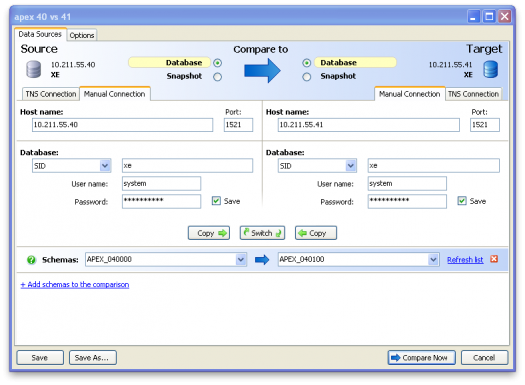Click the Copy to source button
This screenshot has width=525, height=385.
click(316, 233)
